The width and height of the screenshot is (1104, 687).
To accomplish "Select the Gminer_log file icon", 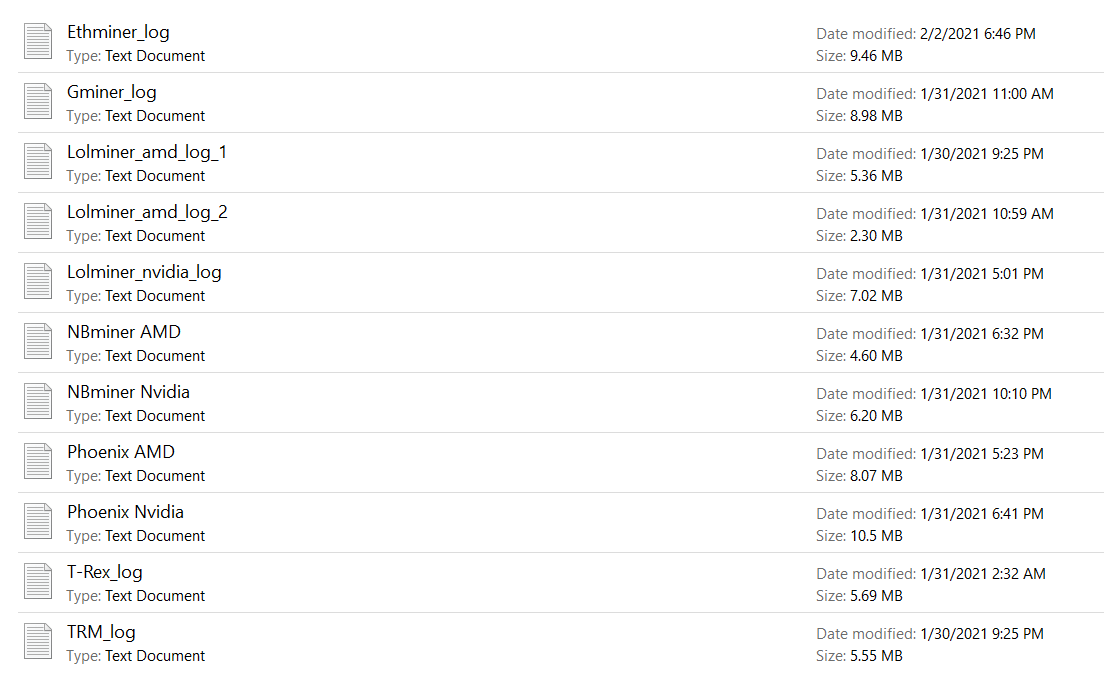I will (38, 102).
